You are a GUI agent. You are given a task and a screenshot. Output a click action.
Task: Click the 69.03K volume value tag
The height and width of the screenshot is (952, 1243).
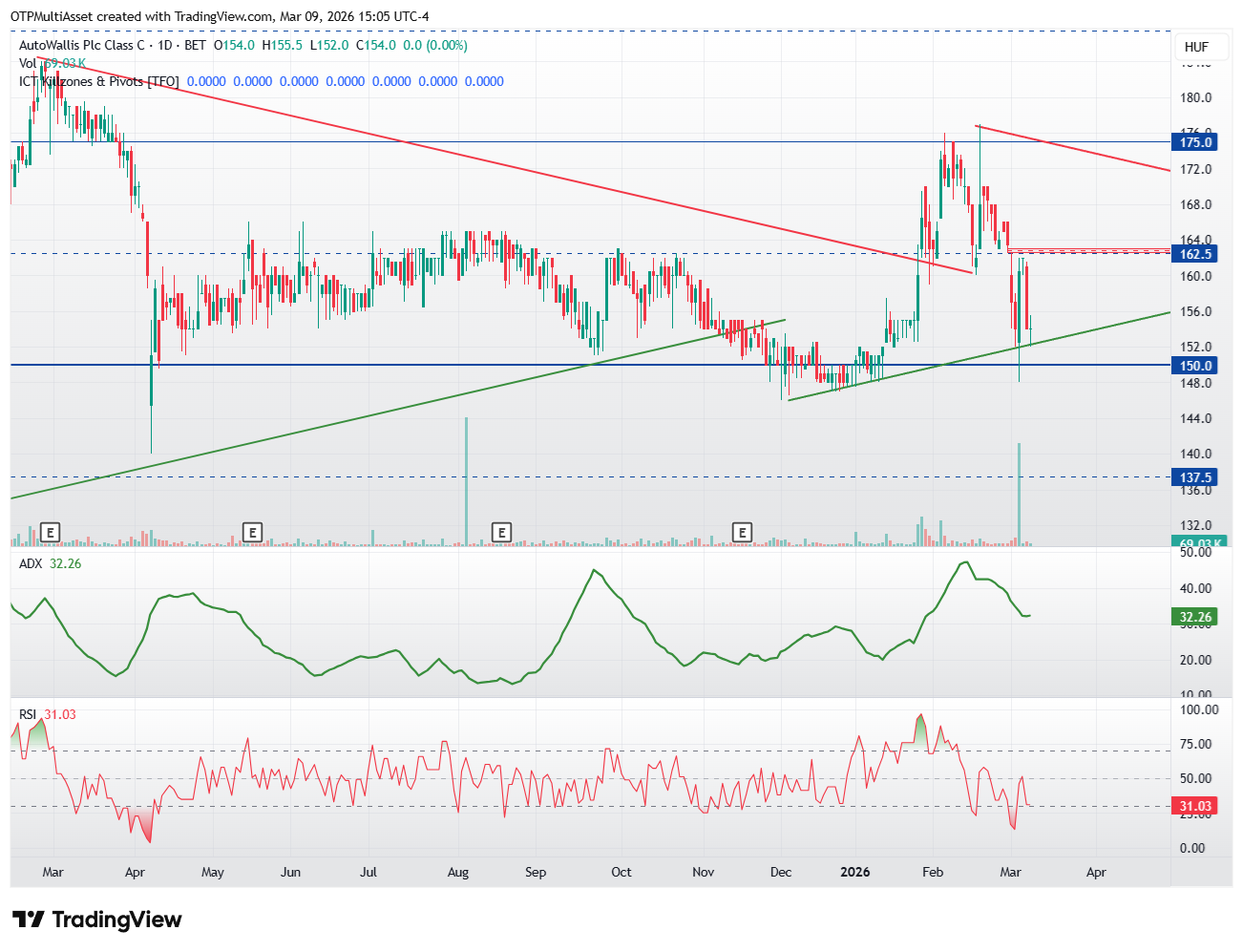(x=1195, y=542)
